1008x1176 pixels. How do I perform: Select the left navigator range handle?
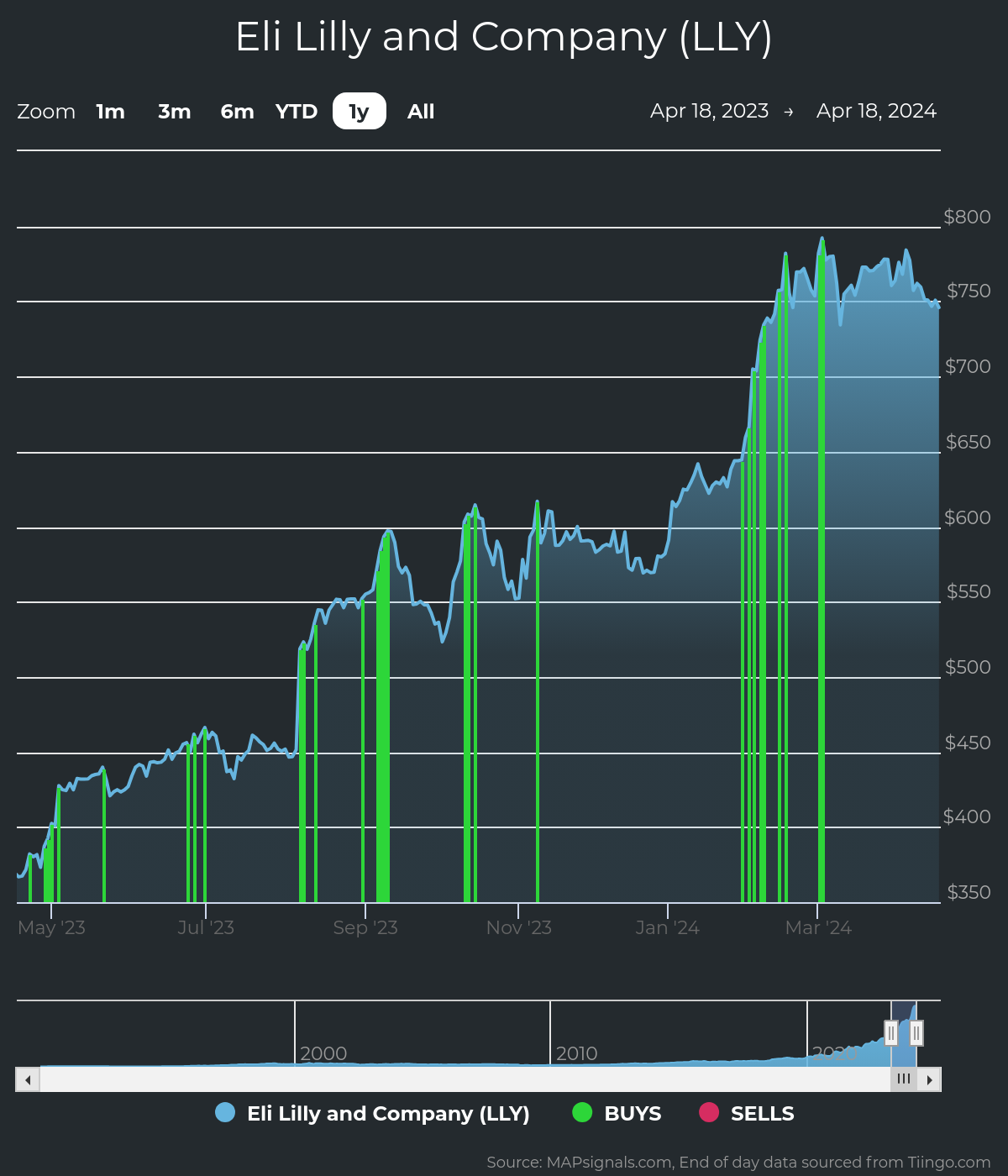click(890, 1032)
